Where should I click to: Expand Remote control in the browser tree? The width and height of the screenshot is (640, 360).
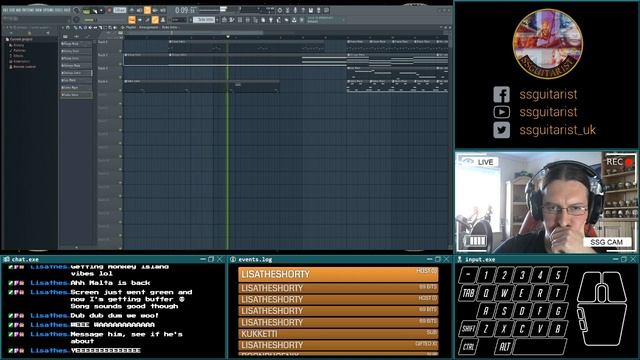pyautogui.click(x=22, y=67)
